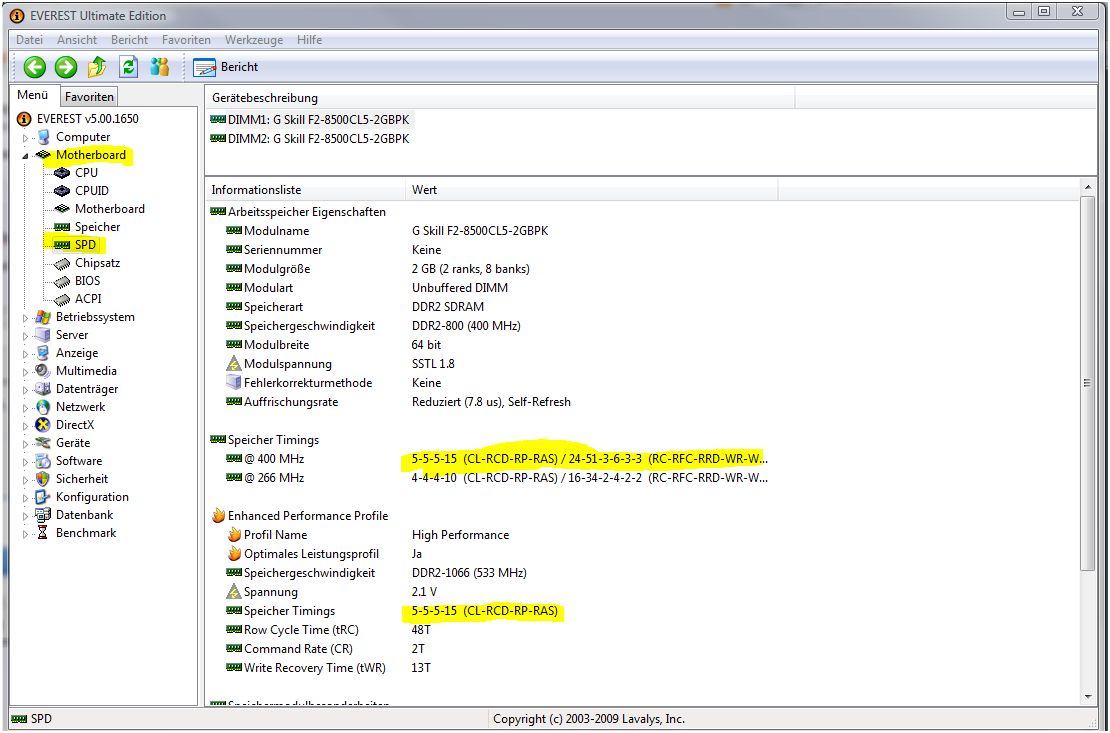This screenshot has height=733, width=1110.
Task: Switch to the Favoriten sidebar tab
Action: click(x=88, y=97)
